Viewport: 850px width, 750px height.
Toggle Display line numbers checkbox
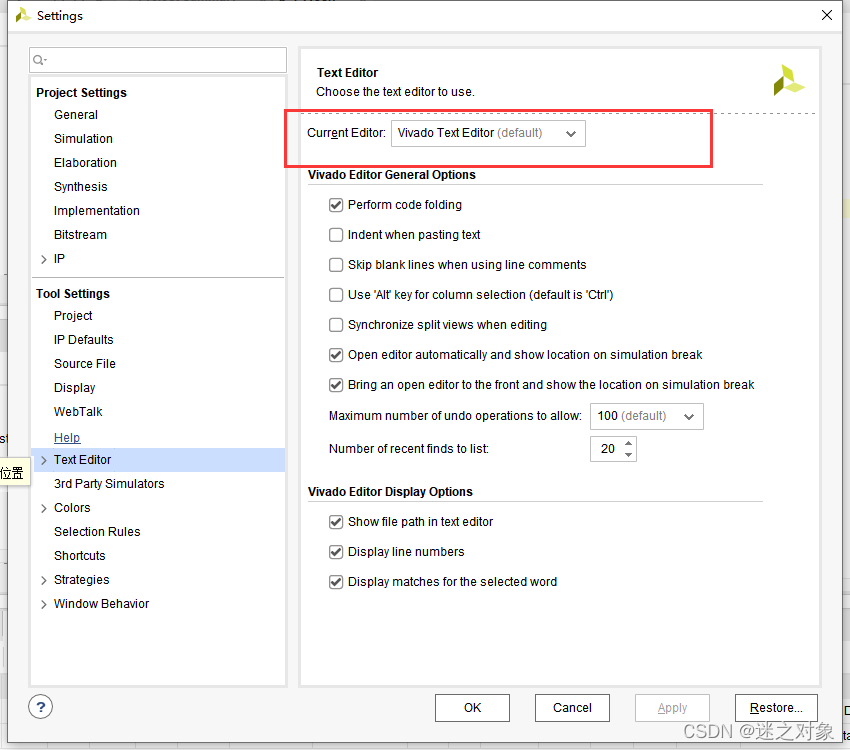pyautogui.click(x=336, y=552)
